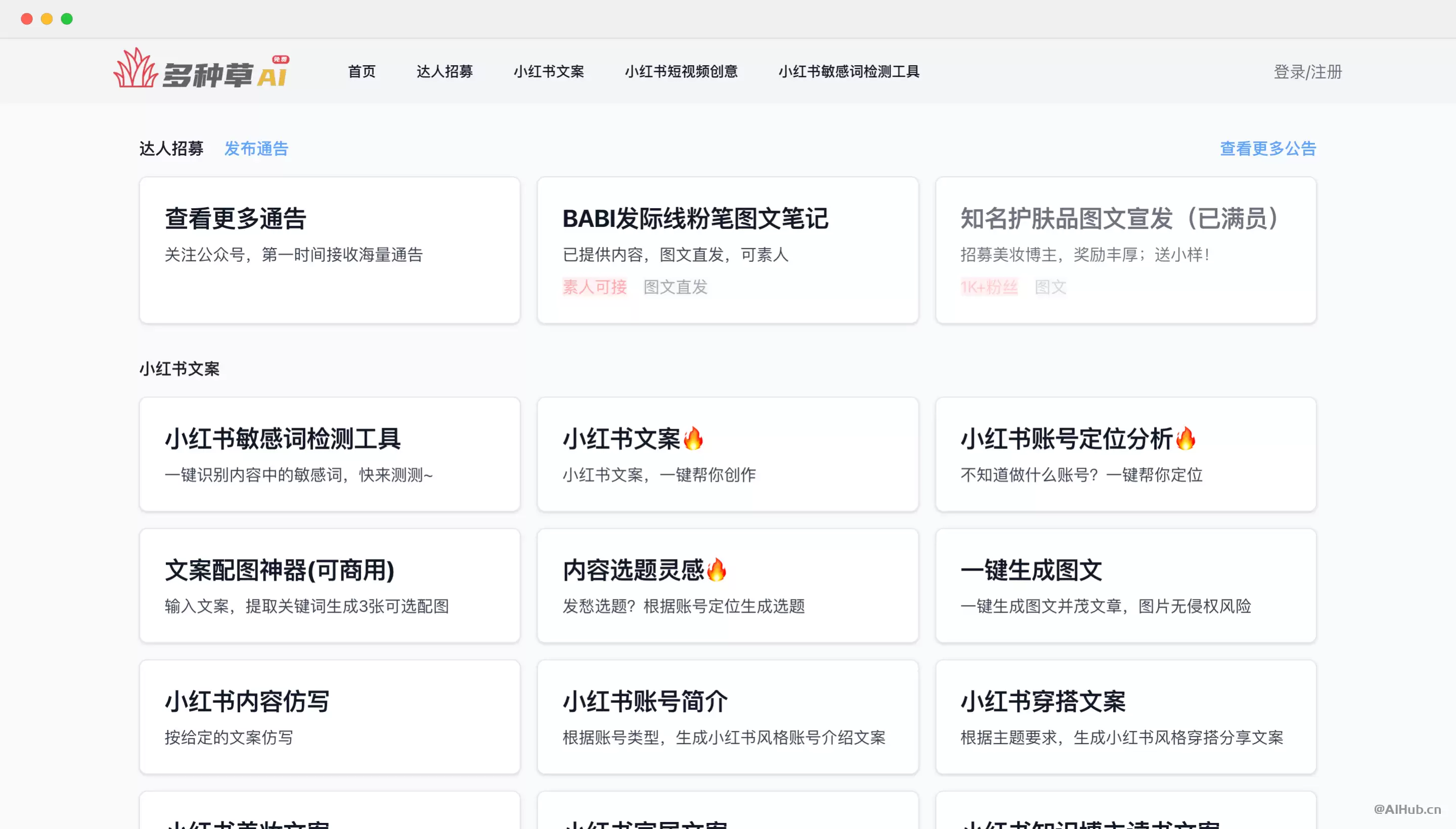Click the 小红书文案 section heading
The image size is (1456, 829).
pyautogui.click(x=180, y=369)
